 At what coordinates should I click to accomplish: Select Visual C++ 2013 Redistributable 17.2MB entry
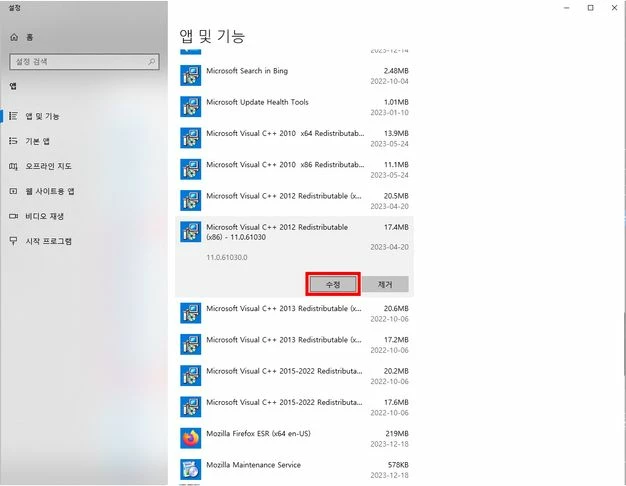(294, 344)
